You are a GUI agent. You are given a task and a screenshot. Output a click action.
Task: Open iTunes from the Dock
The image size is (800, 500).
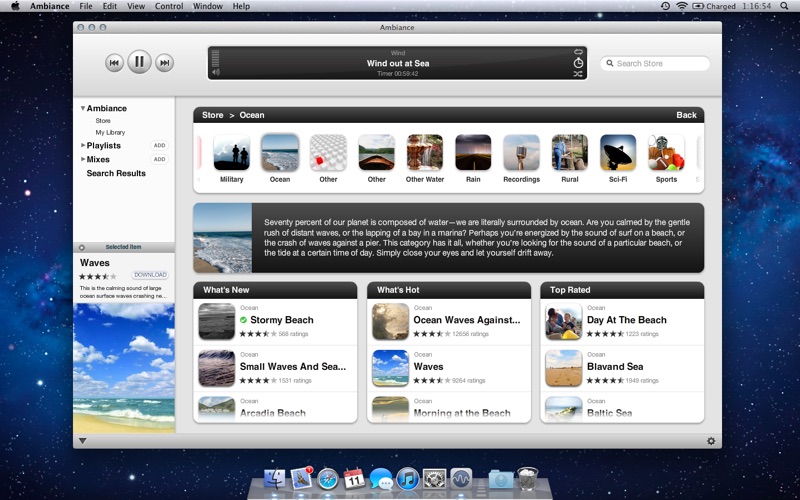tap(407, 480)
